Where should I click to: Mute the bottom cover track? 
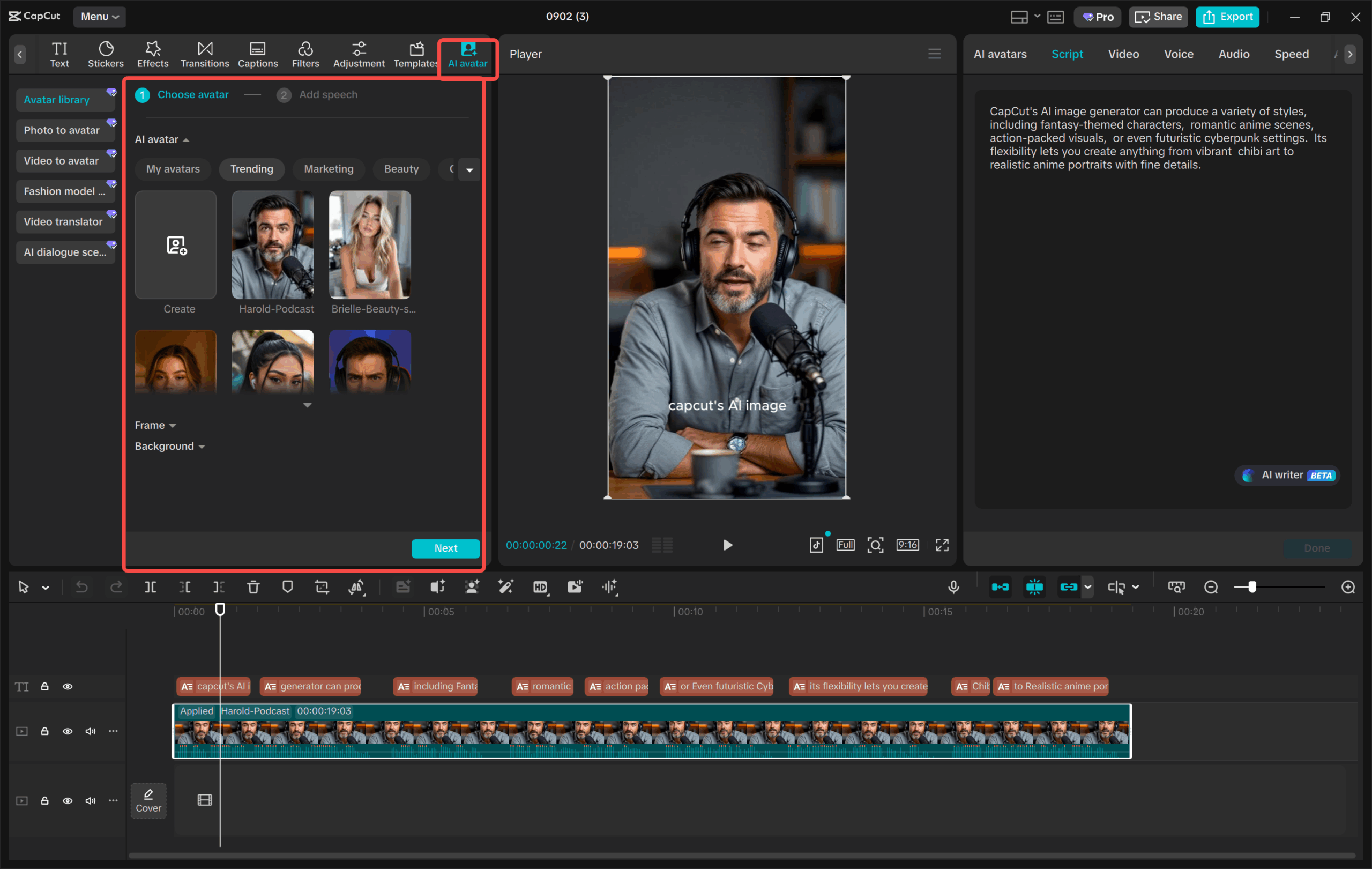(90, 800)
